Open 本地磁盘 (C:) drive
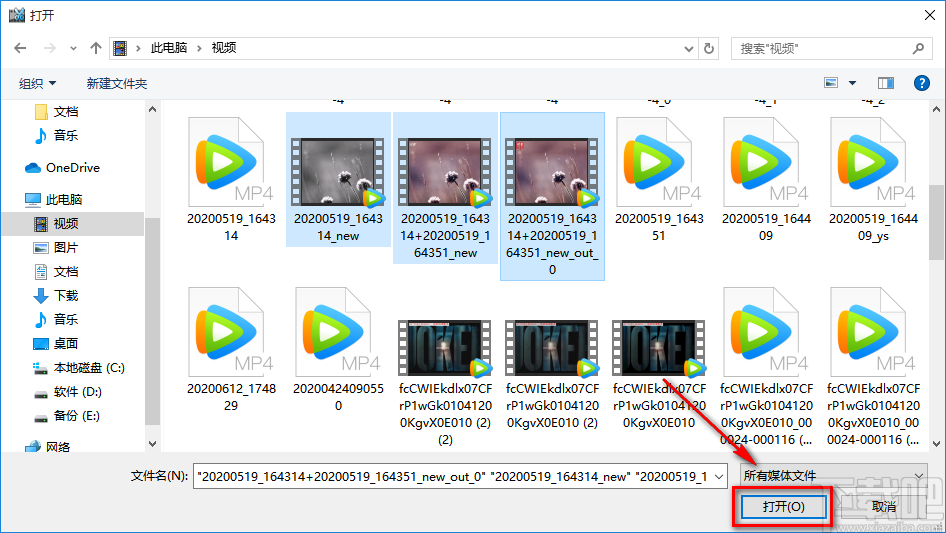This screenshot has width=946, height=533. (80, 368)
